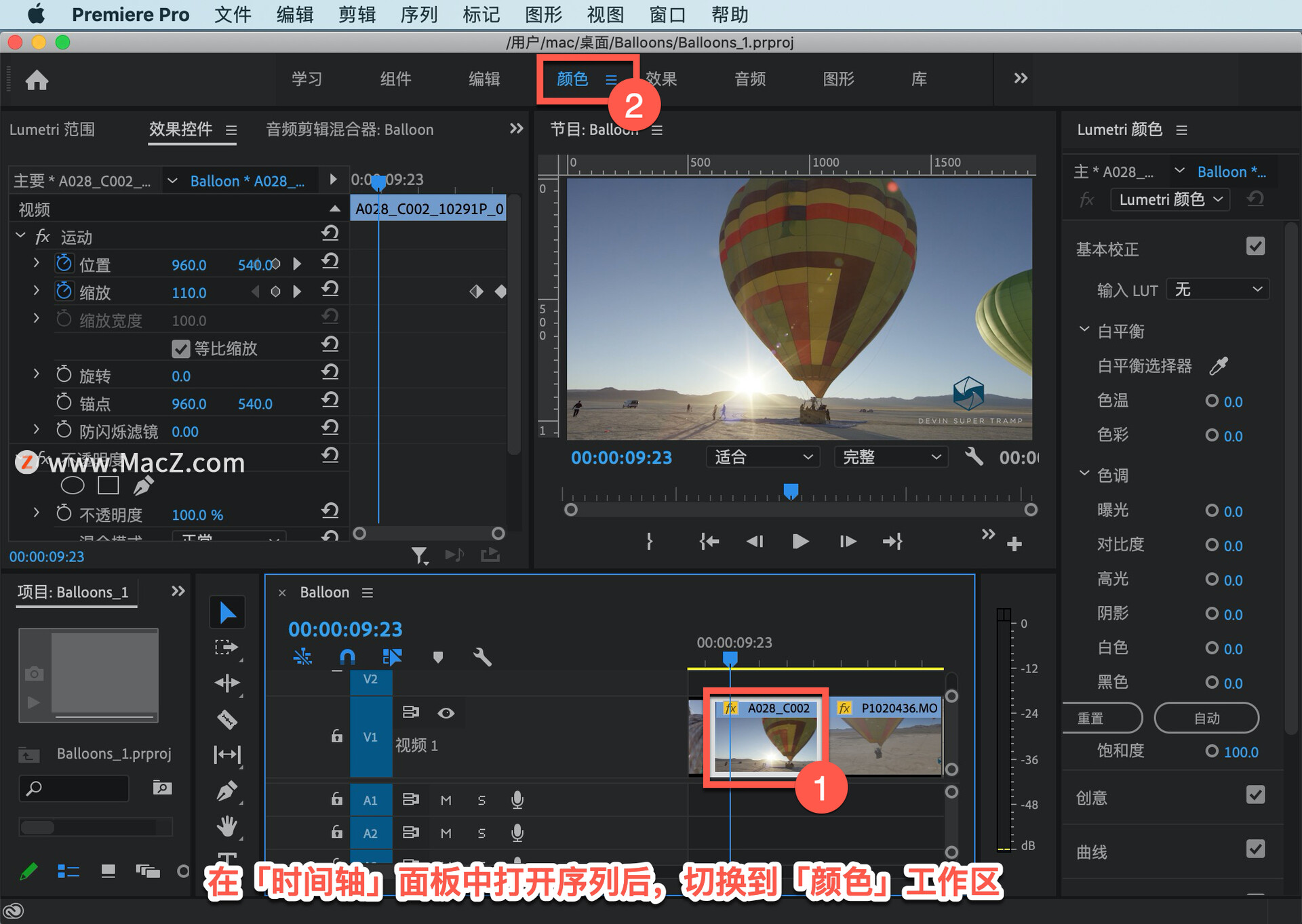Uncheck Uniform Scale checkbox
Image resolution: width=1302 pixels, height=924 pixels.
pos(180,348)
